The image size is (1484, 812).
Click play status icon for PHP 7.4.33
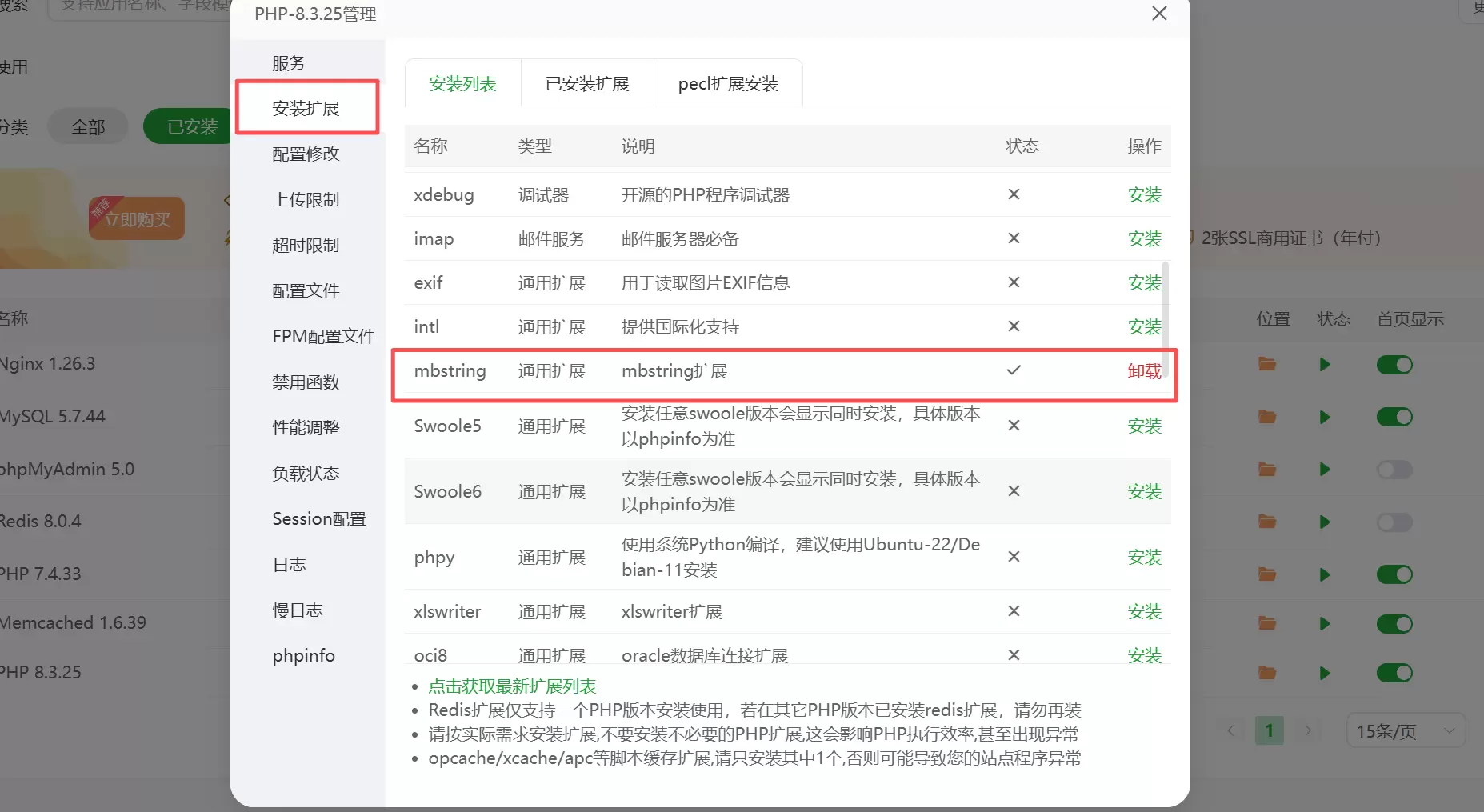coord(1325,574)
